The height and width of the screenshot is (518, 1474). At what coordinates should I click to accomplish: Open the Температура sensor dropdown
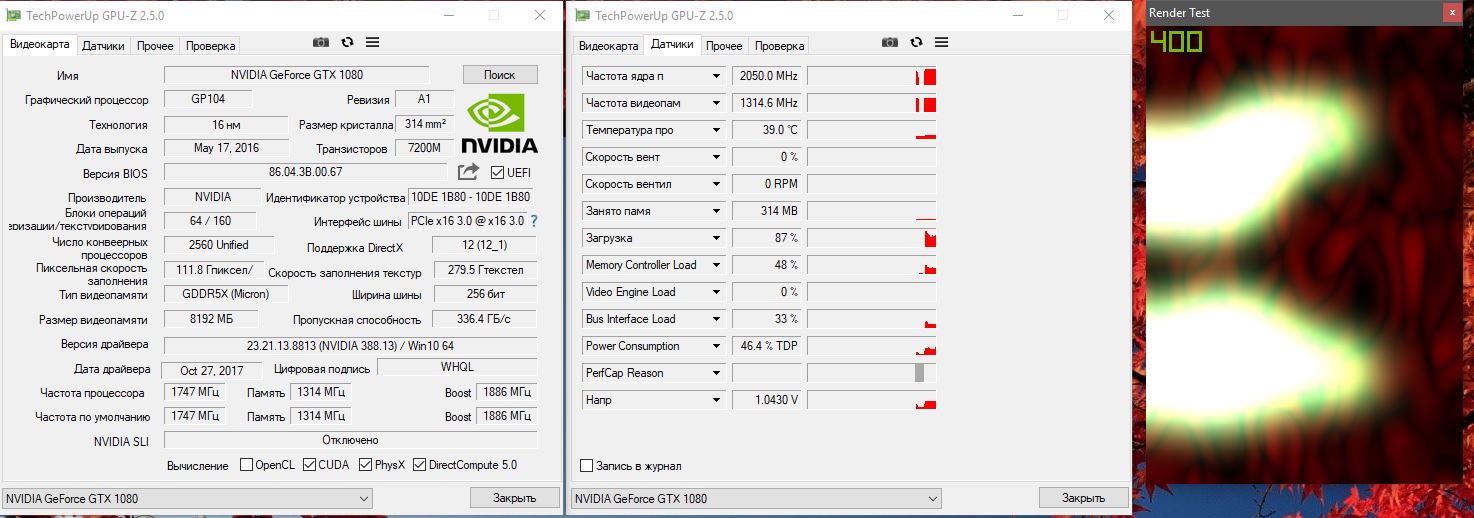[x=716, y=130]
